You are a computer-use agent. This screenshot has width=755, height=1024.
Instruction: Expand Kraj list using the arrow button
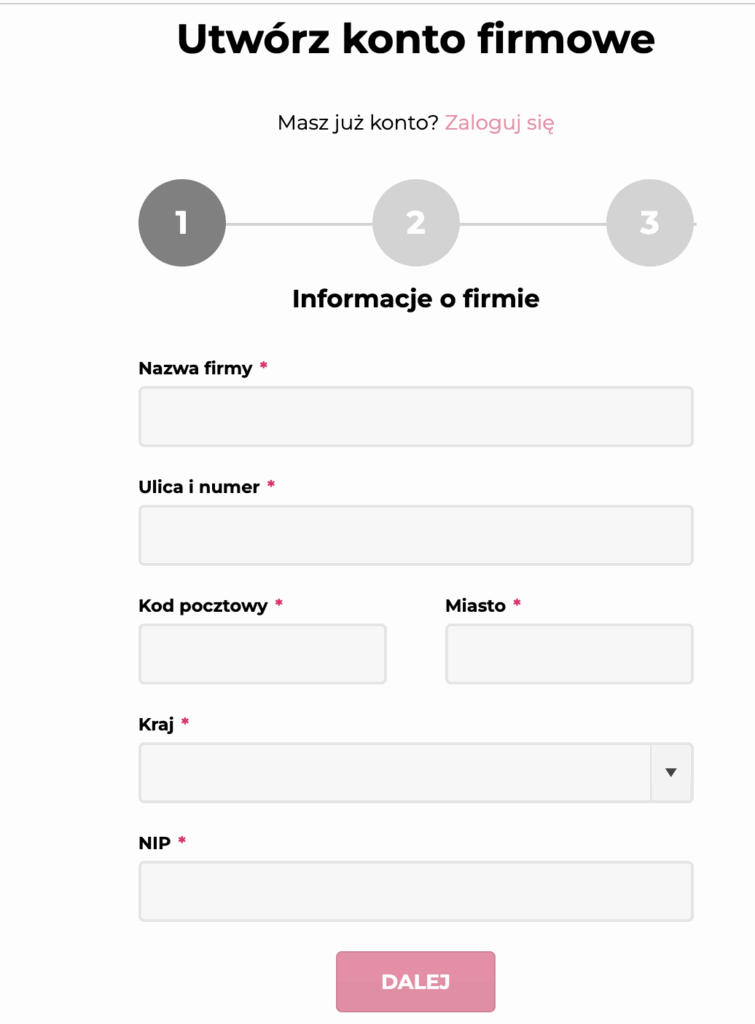(x=671, y=772)
